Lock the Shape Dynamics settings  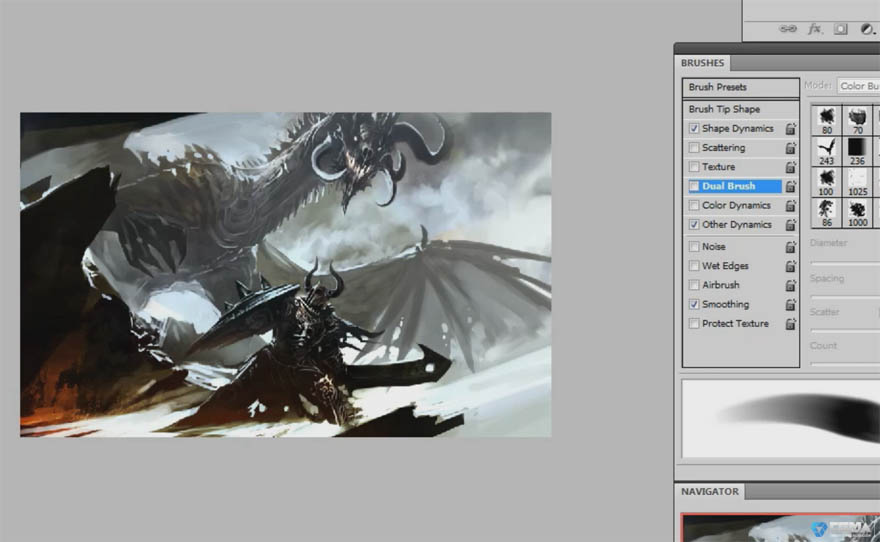point(791,129)
